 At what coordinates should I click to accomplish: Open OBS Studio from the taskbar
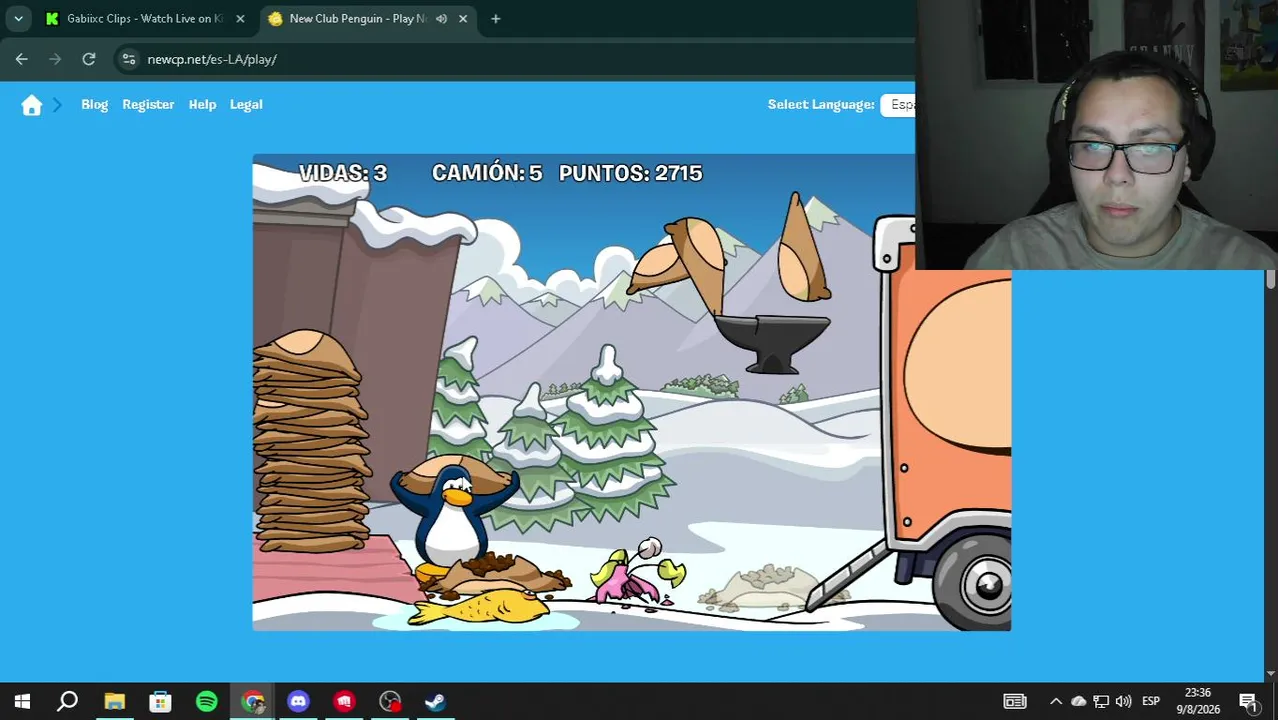point(390,701)
